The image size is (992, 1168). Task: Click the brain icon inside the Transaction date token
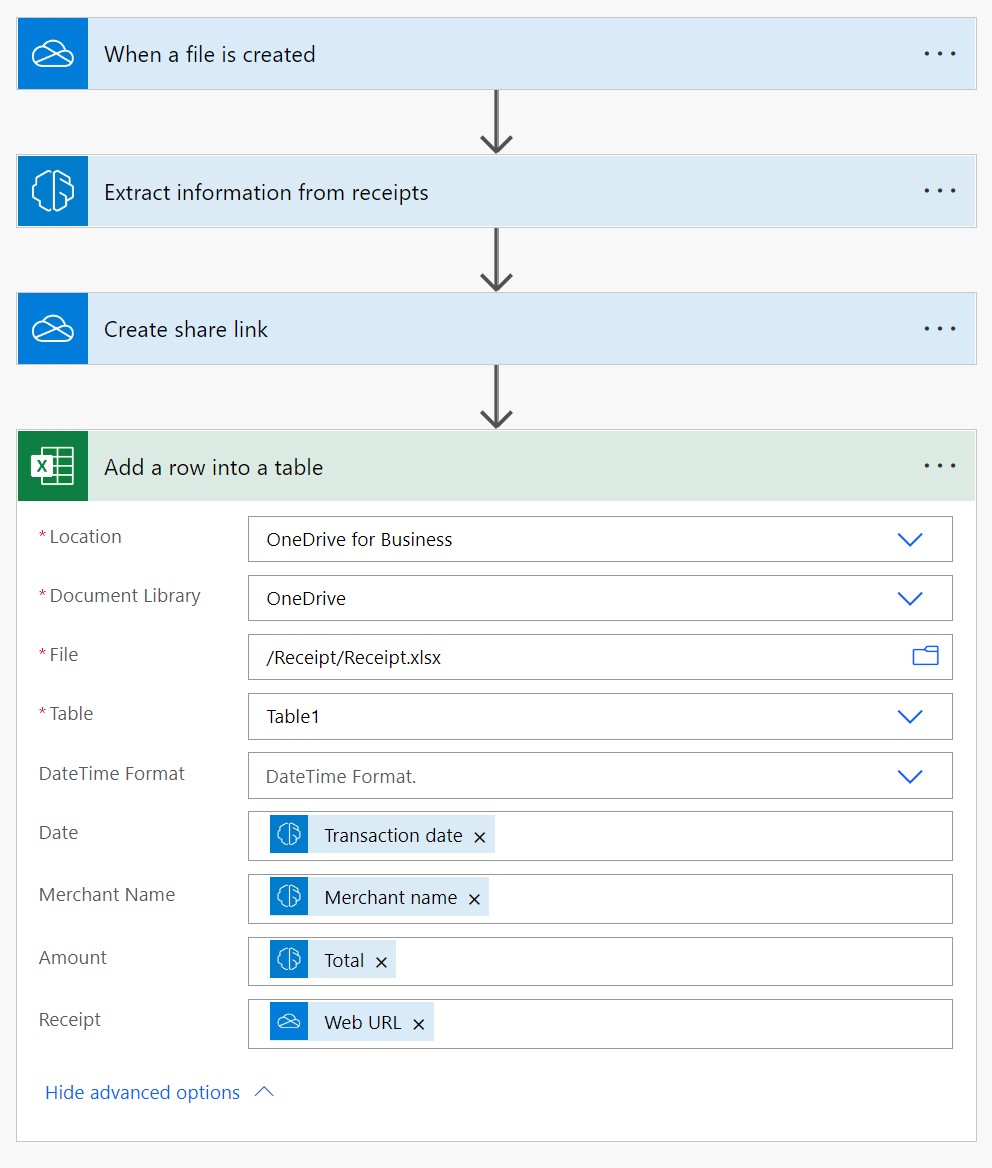288,835
